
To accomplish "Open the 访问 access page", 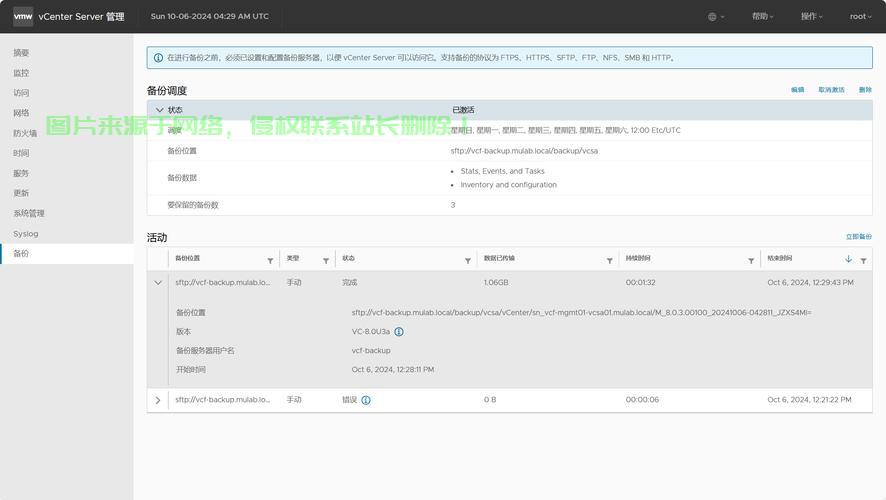I will [x=21, y=93].
